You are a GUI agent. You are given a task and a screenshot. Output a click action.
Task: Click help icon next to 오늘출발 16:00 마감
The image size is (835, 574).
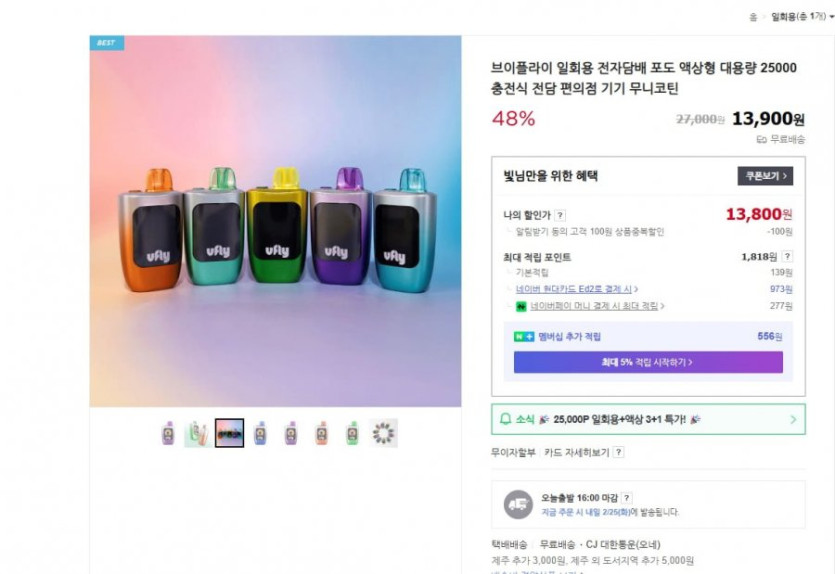(x=627, y=497)
